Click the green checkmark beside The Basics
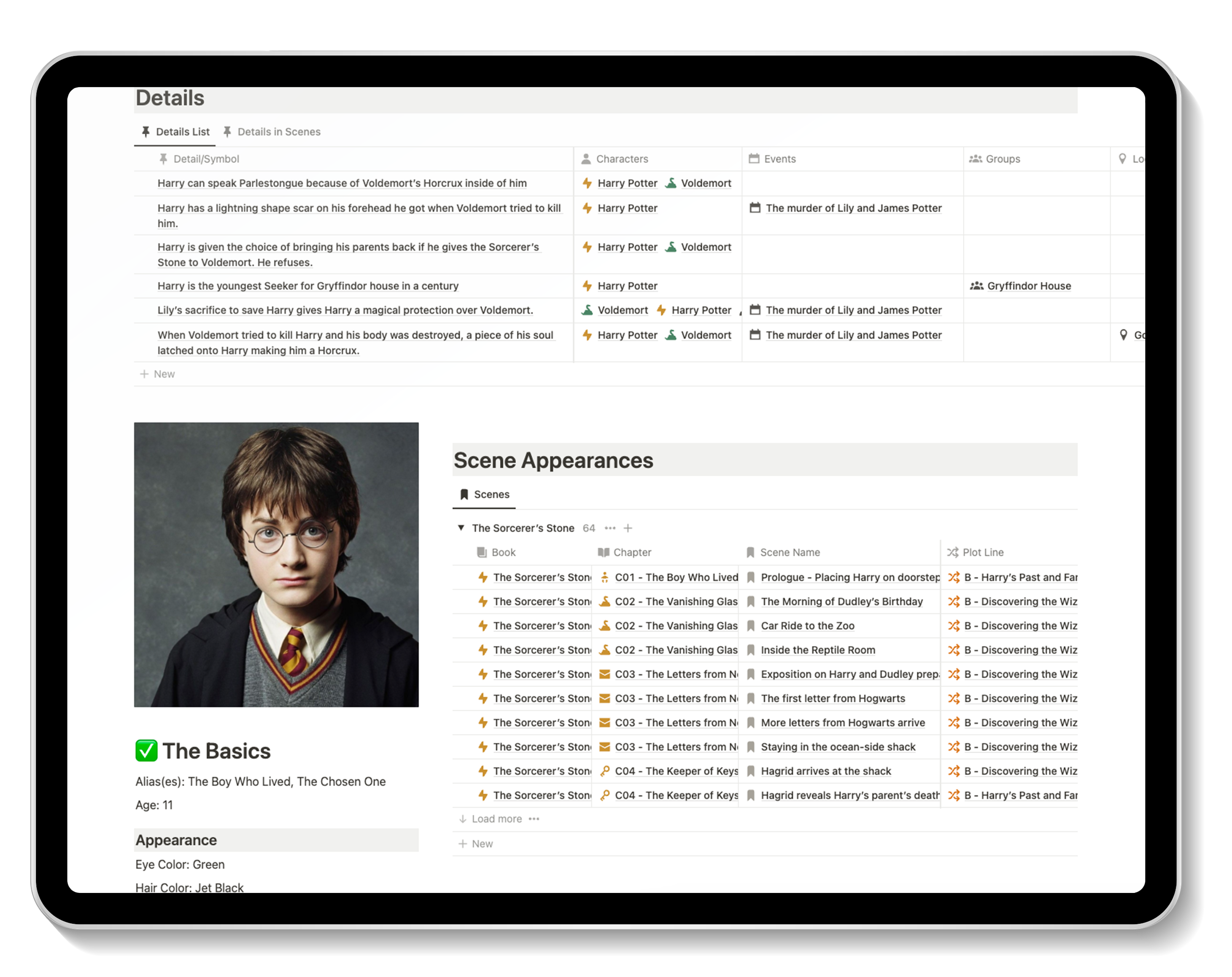 tap(146, 751)
